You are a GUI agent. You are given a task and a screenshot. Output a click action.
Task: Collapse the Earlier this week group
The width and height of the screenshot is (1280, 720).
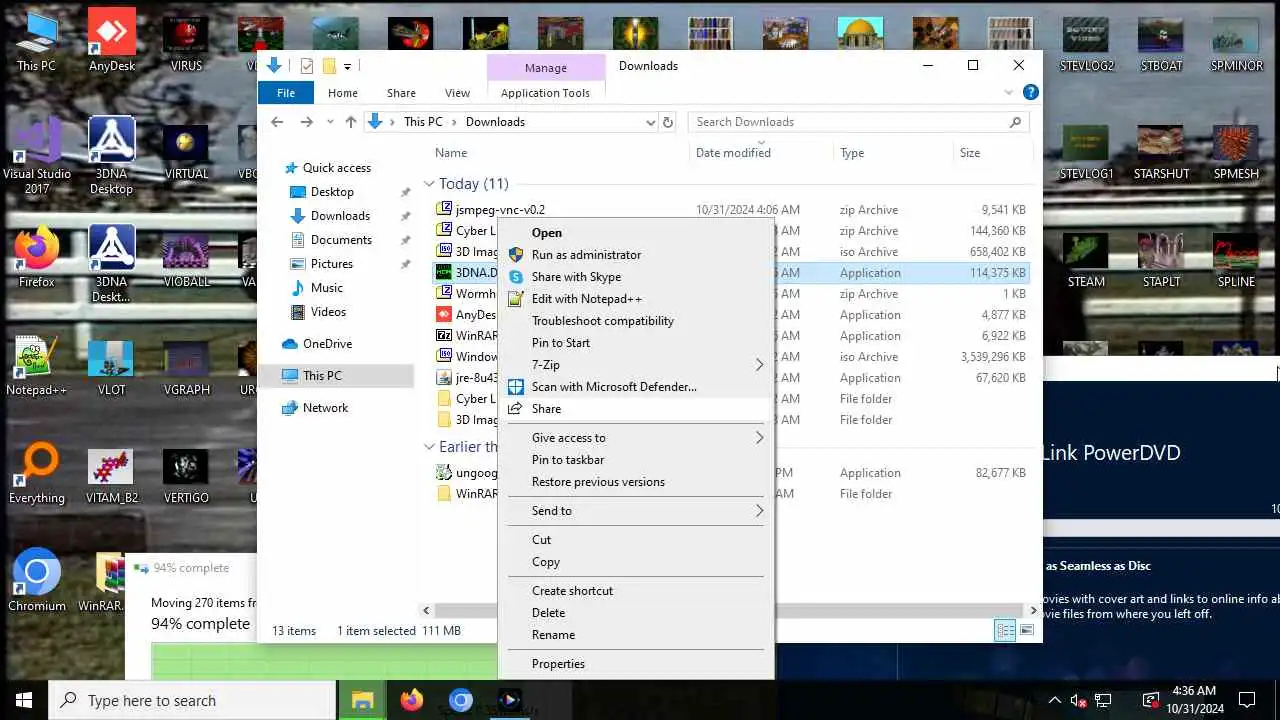point(428,447)
